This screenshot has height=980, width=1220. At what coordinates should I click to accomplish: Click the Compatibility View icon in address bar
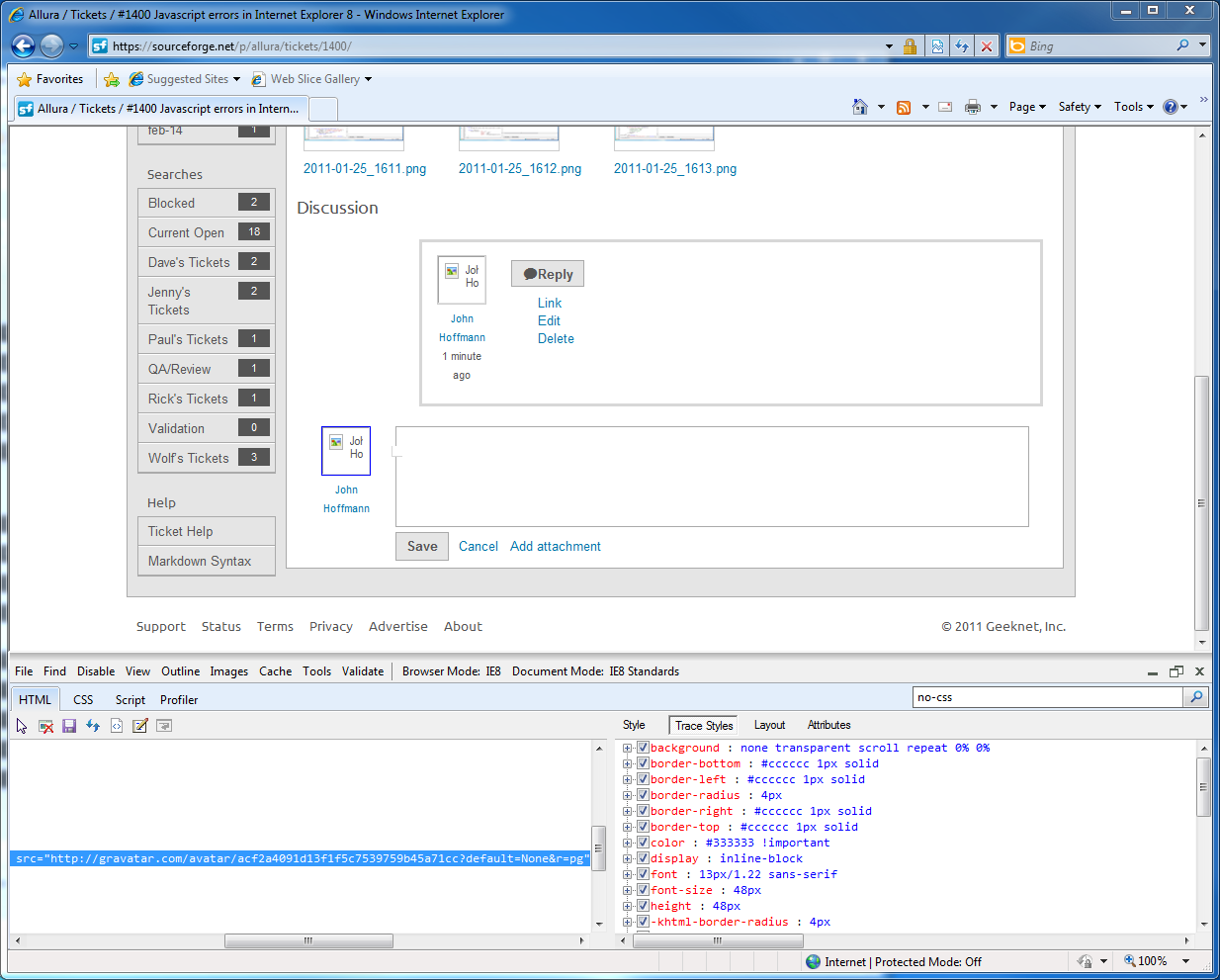point(937,46)
